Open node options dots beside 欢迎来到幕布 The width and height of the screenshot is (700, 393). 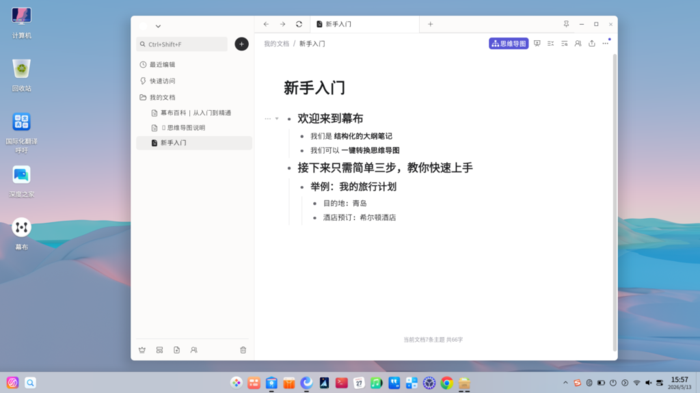tap(267, 118)
